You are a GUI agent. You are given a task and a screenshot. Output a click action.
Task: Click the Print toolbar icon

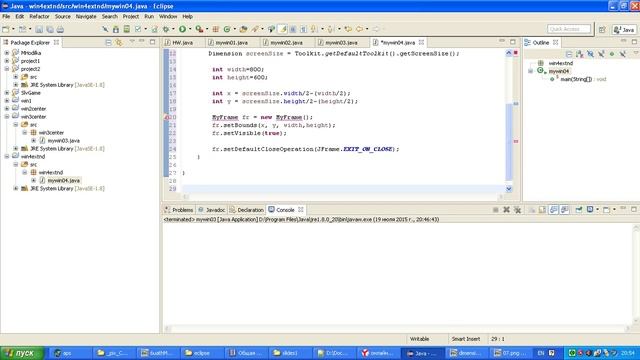[x=60, y=29]
